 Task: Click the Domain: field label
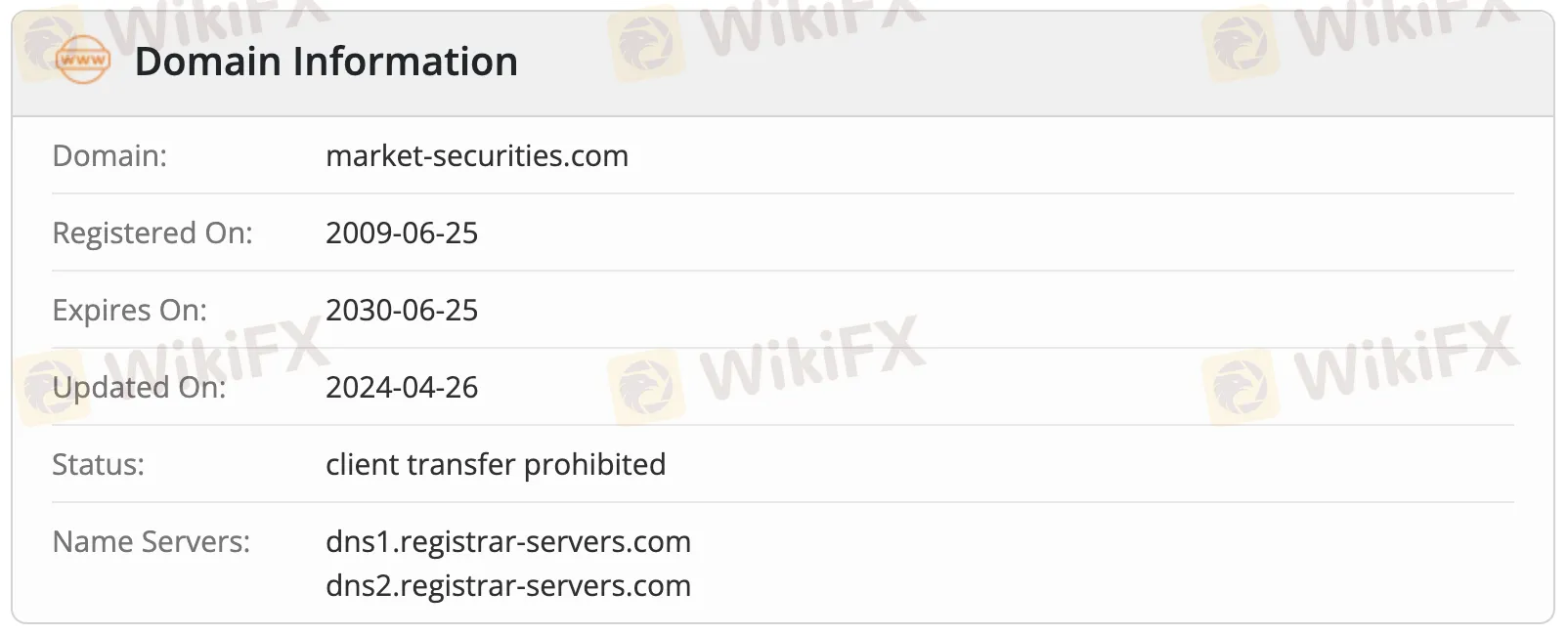[x=109, y=156]
